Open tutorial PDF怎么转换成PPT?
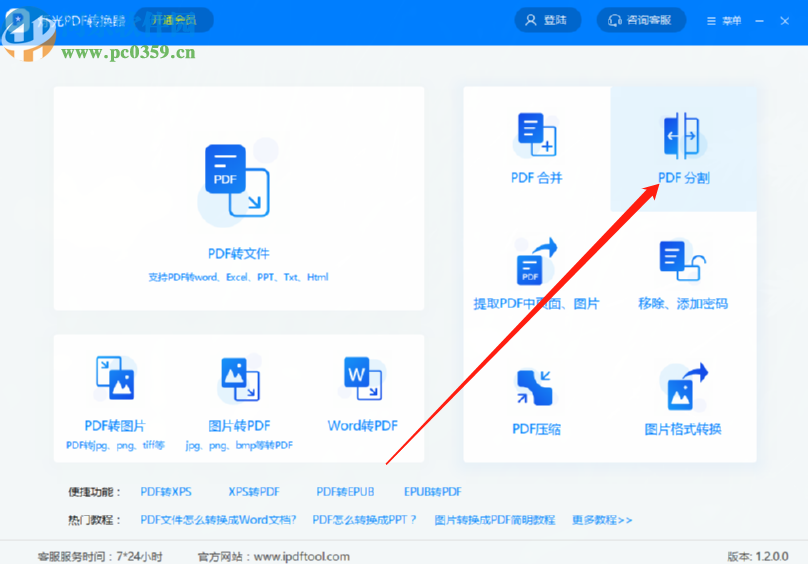 tap(364, 520)
